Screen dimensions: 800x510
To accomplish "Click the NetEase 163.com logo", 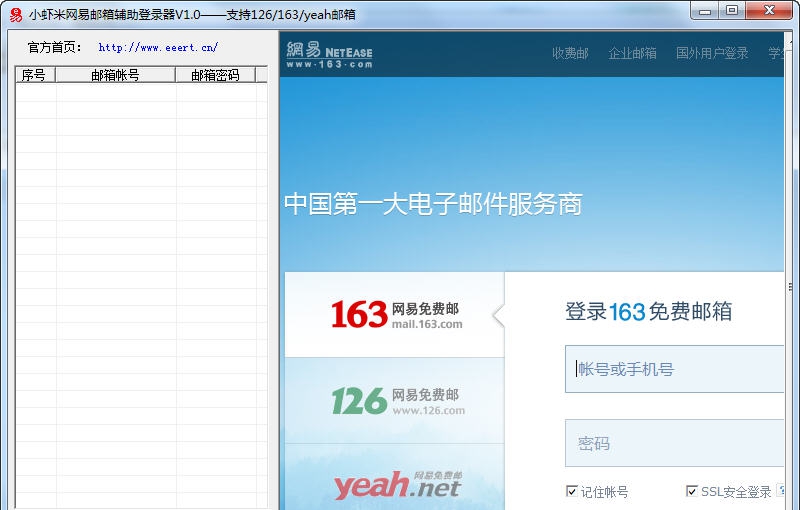I will (x=329, y=54).
